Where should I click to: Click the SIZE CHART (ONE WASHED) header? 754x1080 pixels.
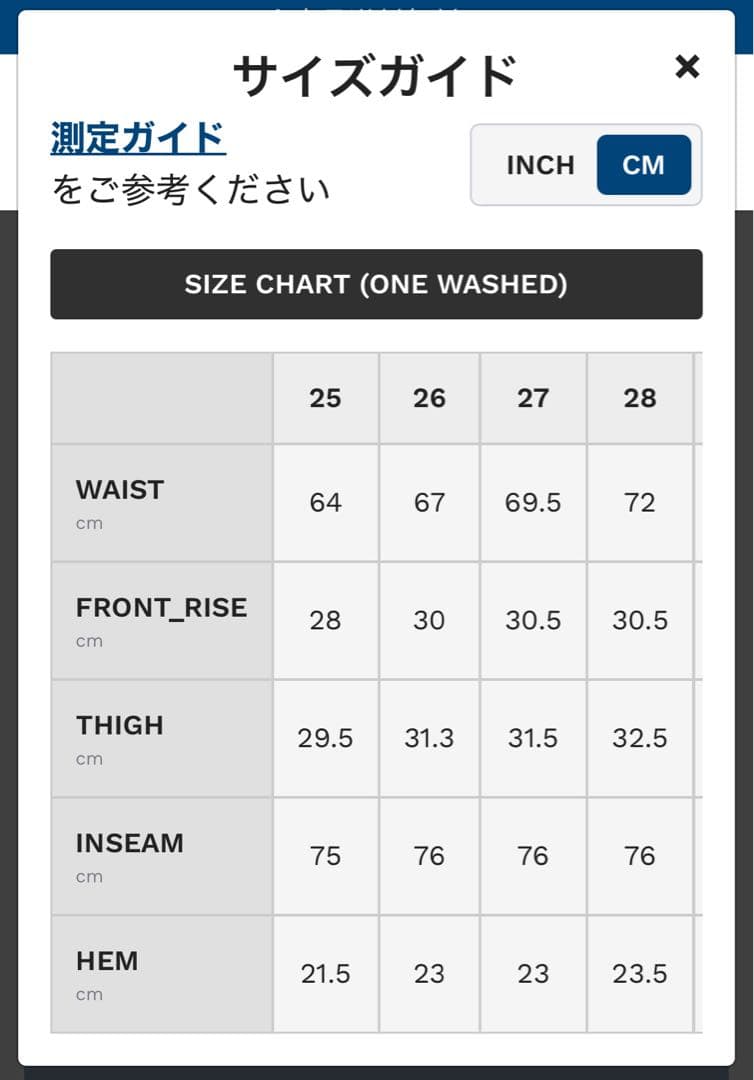376,284
